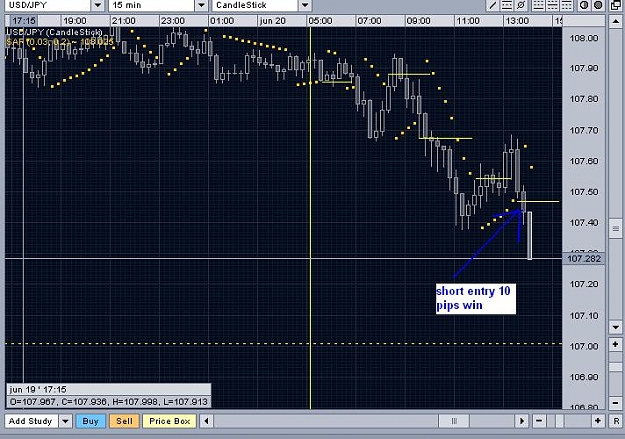The height and width of the screenshot is (439, 625).
Task: Click horizontal scrollbar right arrow
Action: point(521,421)
